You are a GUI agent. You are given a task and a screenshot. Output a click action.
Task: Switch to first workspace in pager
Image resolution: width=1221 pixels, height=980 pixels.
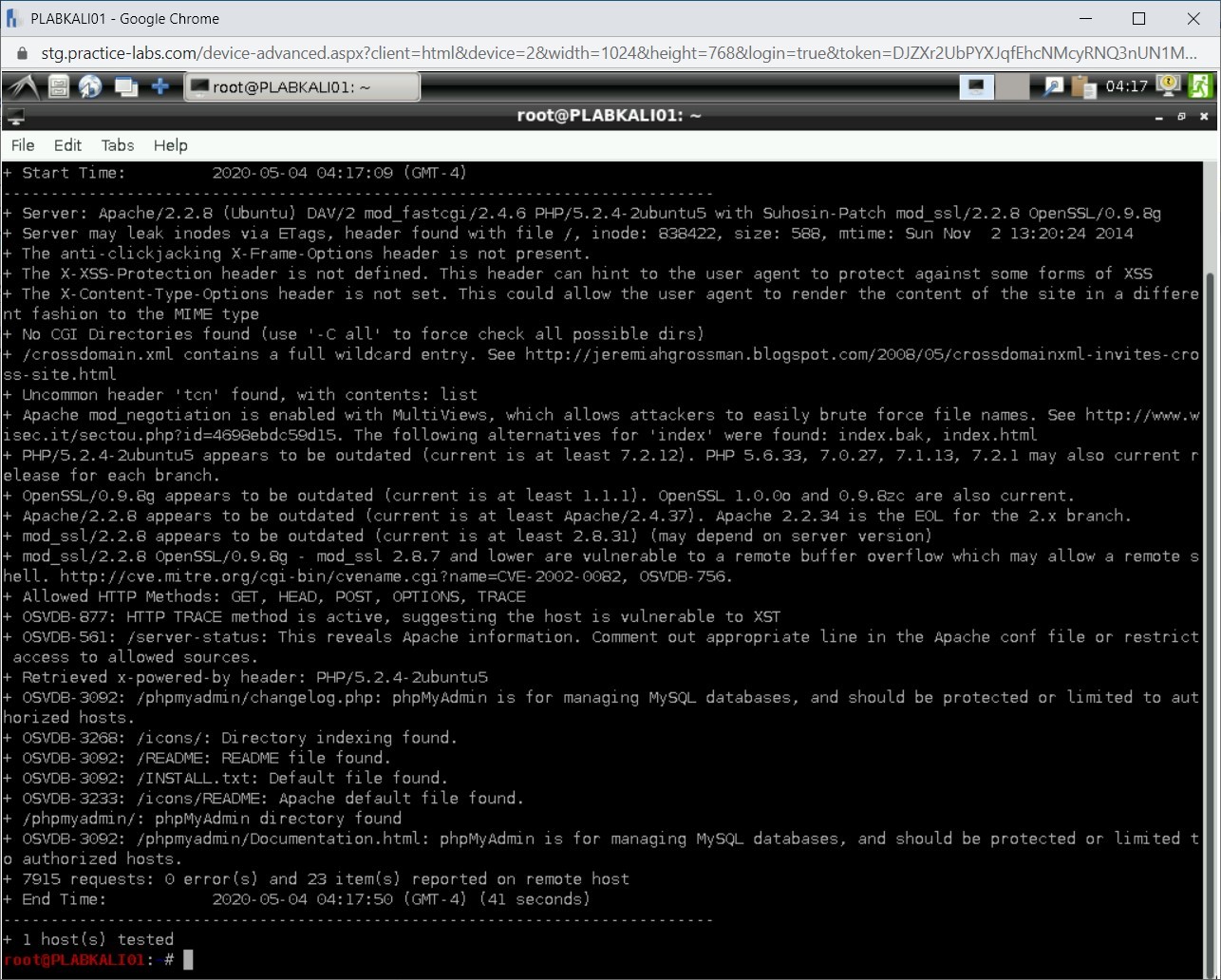tap(975, 86)
